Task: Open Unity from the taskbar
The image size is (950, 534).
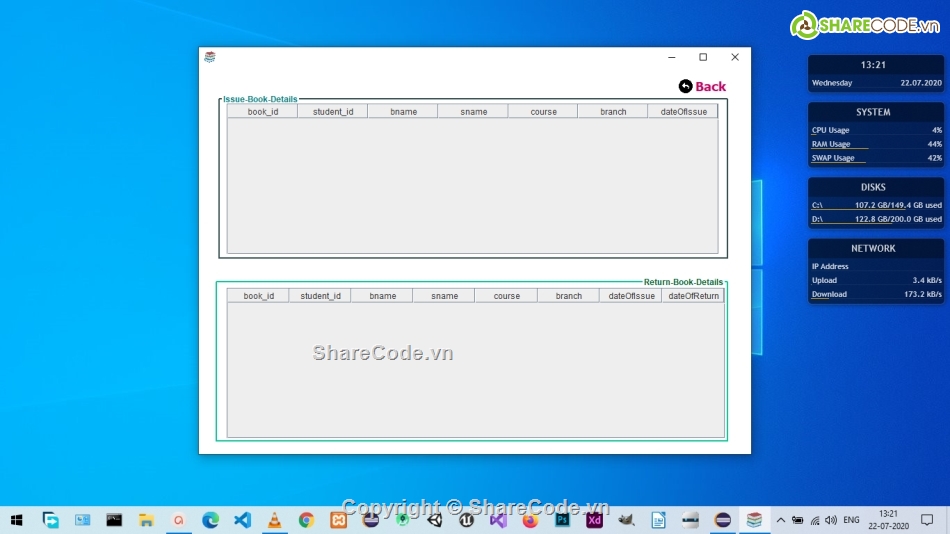Action: (x=434, y=520)
